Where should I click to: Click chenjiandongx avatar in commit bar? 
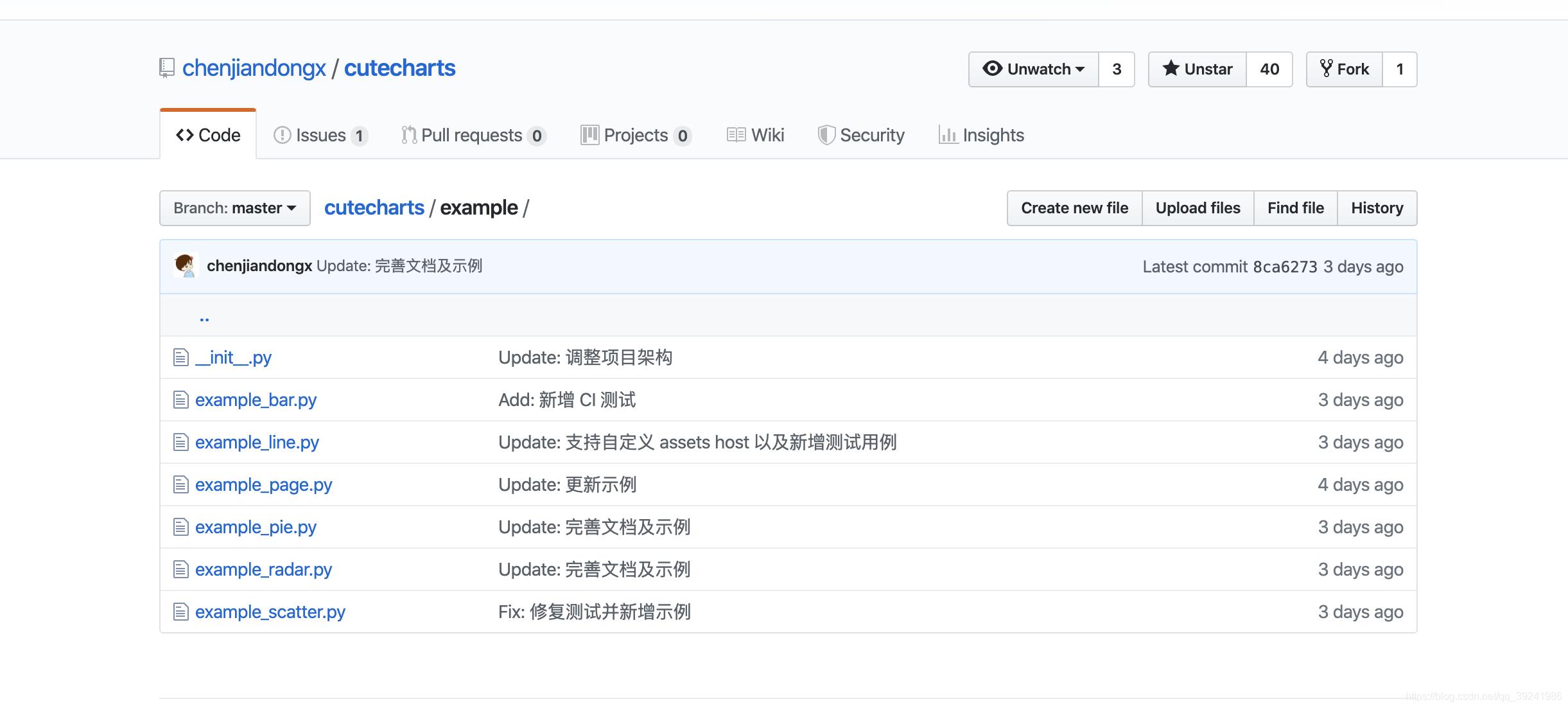tap(186, 265)
